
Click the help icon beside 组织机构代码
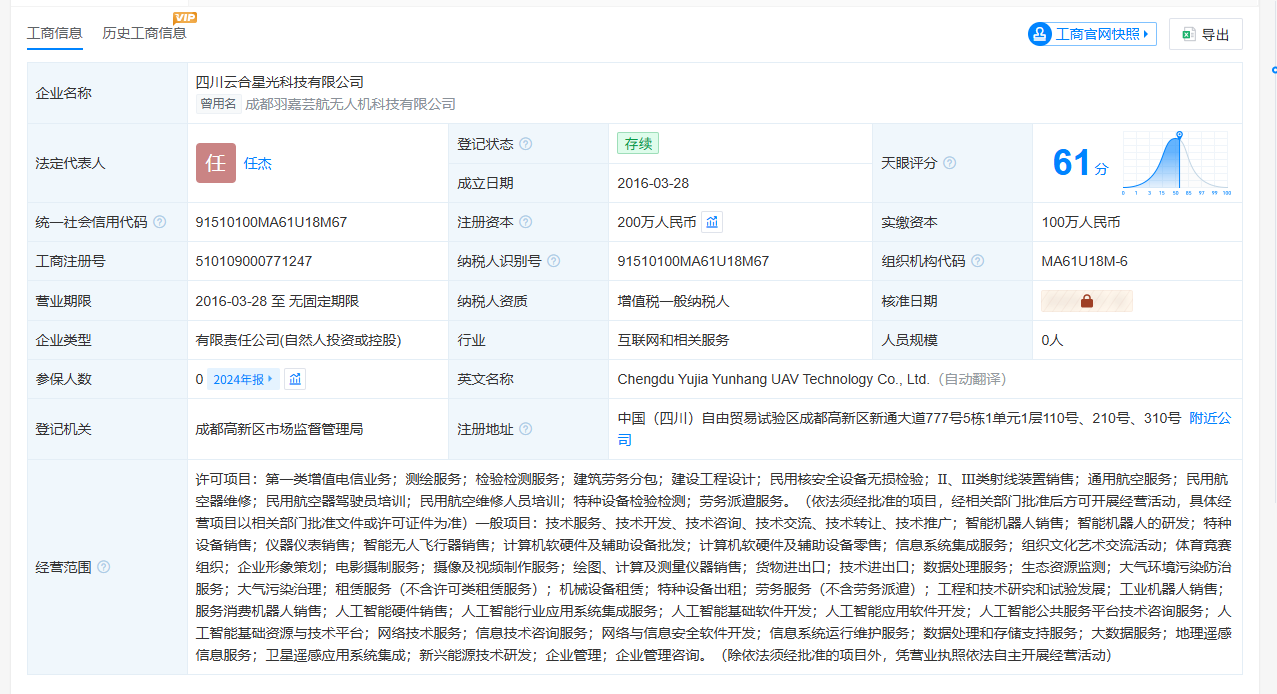pos(977,261)
